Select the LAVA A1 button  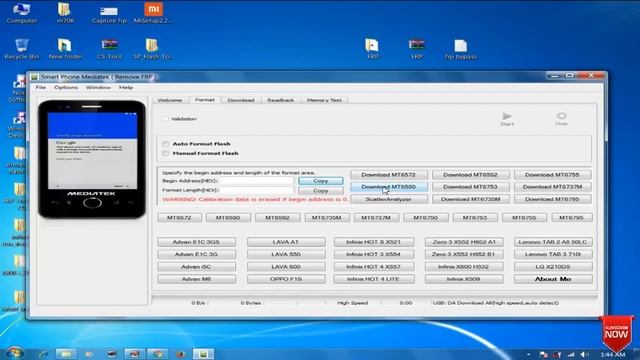286,242
